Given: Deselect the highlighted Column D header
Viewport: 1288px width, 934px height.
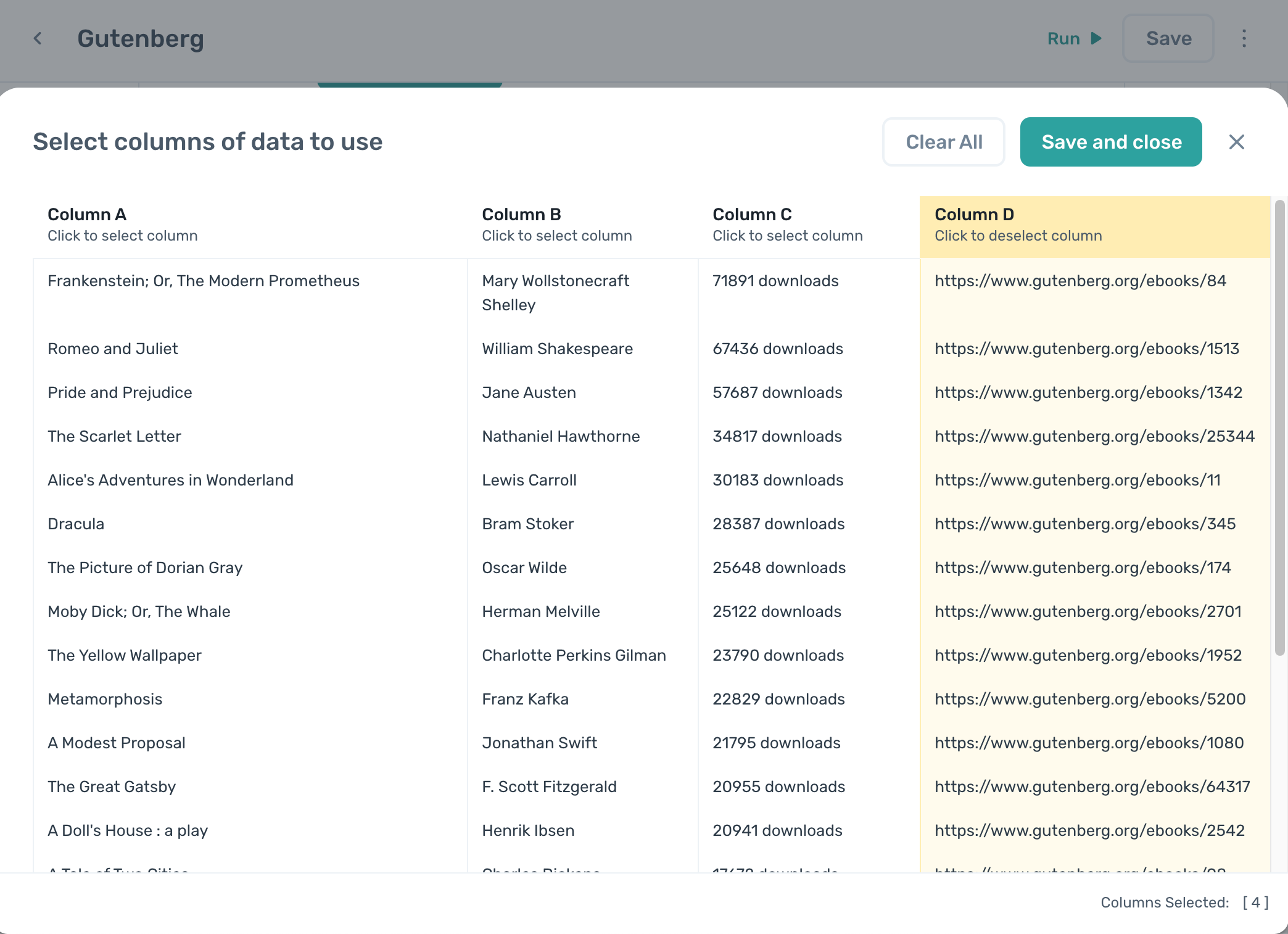Looking at the screenshot, I should pyautogui.click(x=1095, y=225).
